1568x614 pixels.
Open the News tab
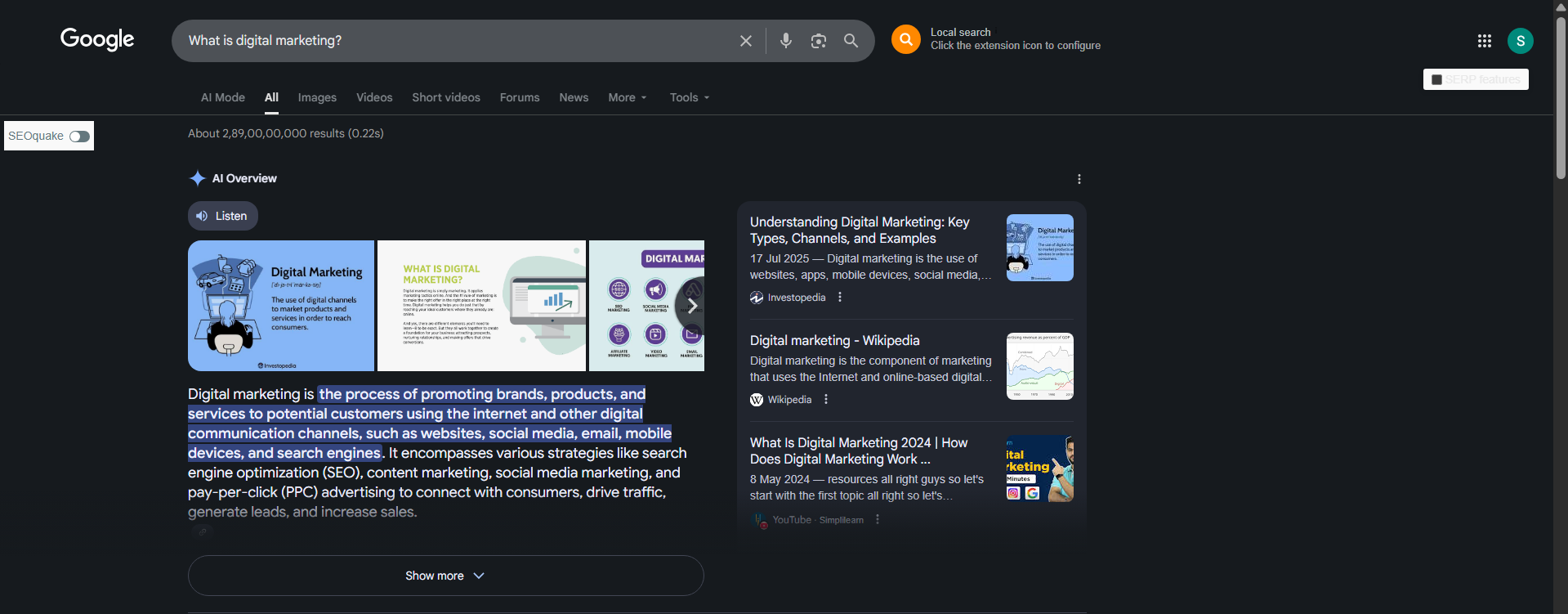coord(574,97)
